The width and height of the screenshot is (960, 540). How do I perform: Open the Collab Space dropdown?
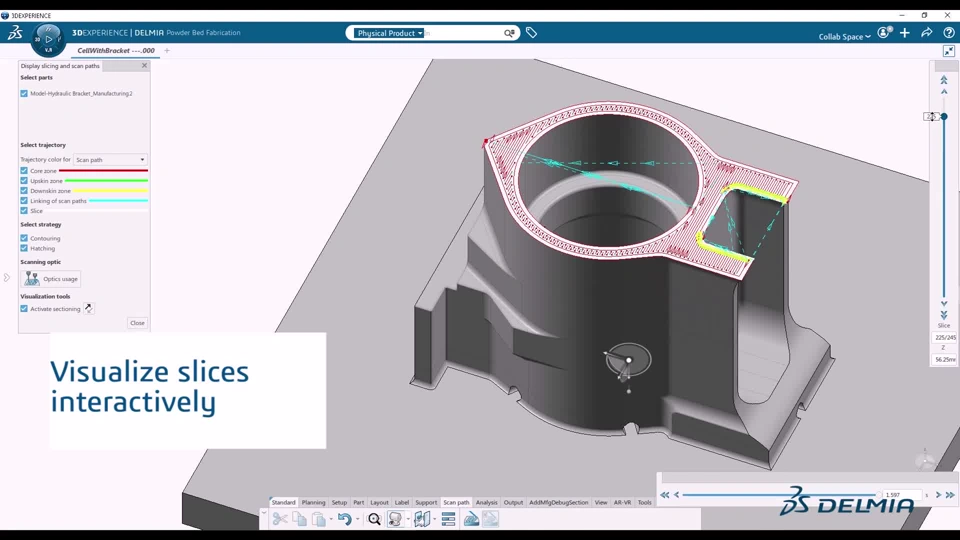coord(844,37)
